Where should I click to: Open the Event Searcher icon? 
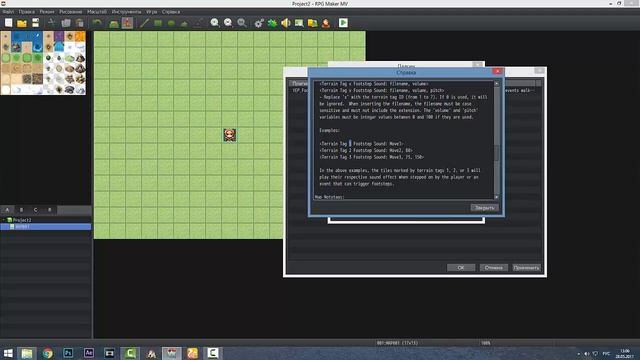(x=299, y=23)
